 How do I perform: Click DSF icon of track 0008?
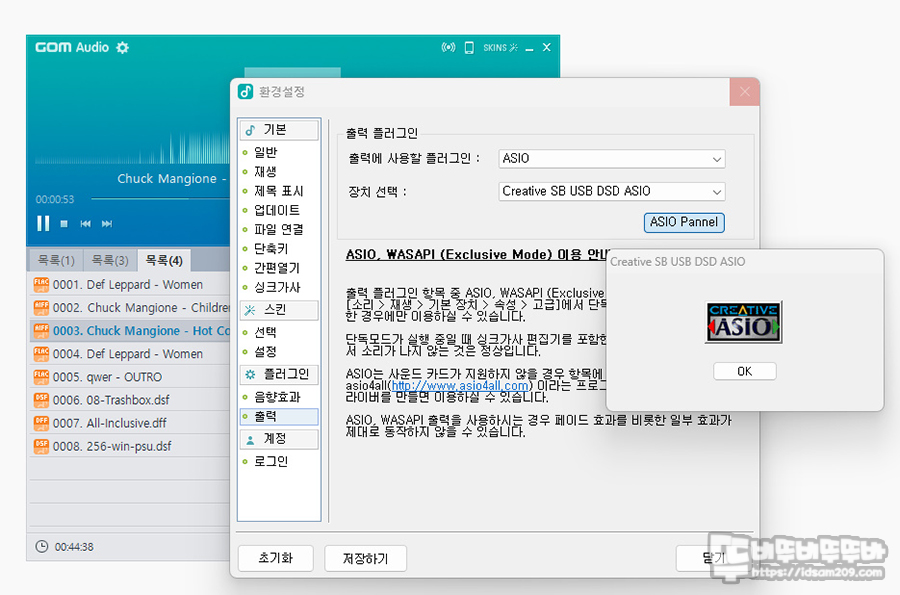41,446
